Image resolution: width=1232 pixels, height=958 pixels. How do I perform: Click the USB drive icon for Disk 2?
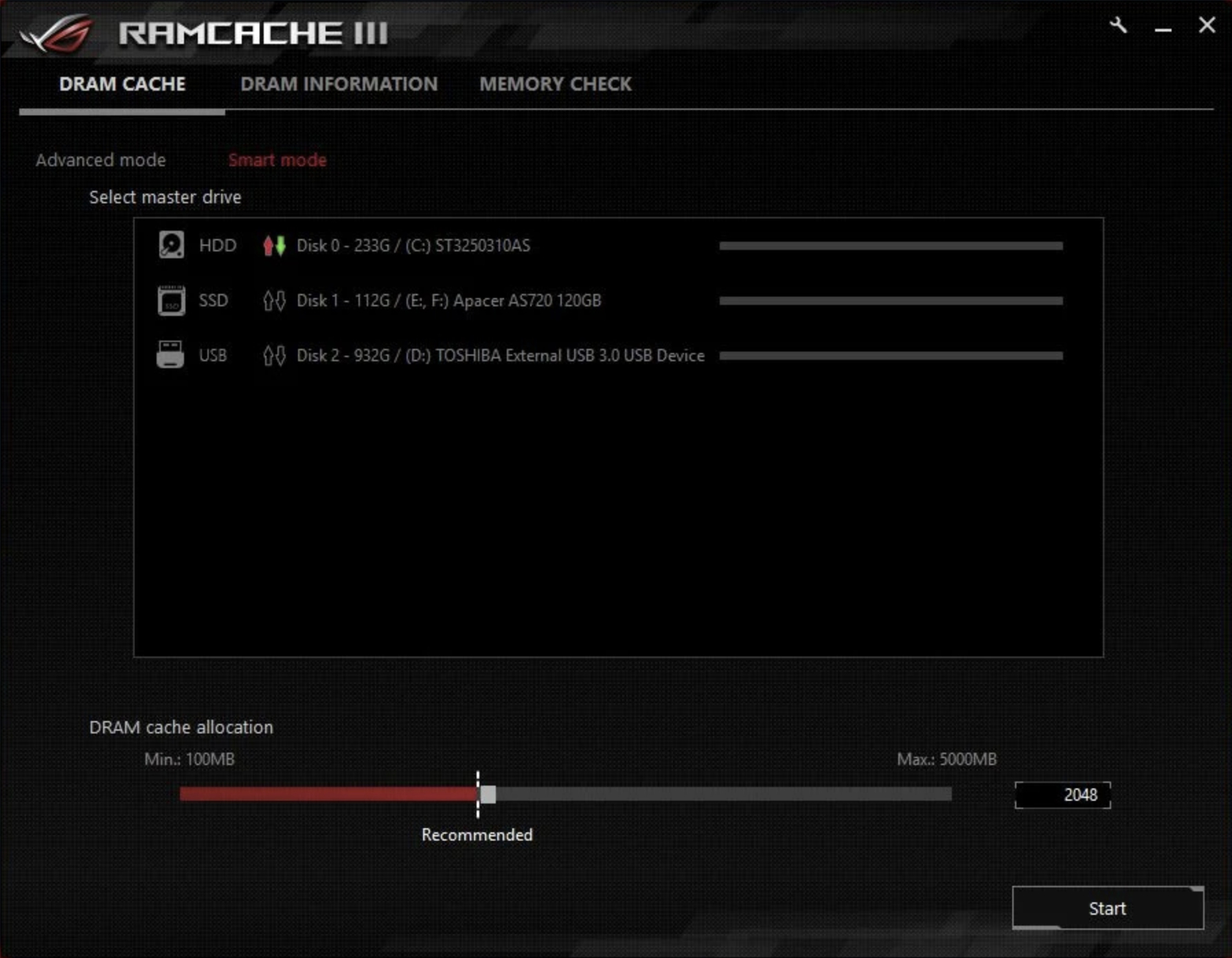[x=170, y=355]
